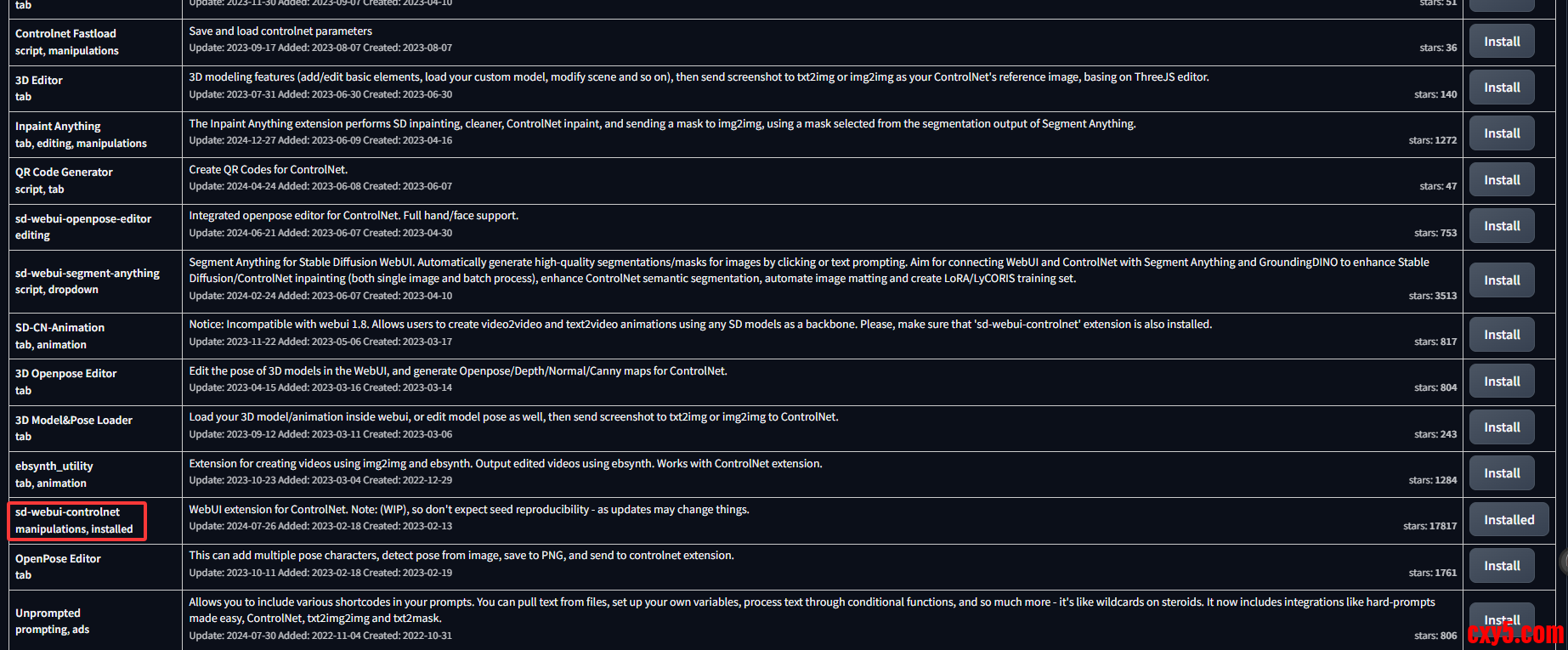Image resolution: width=1568 pixels, height=650 pixels.
Task: Open the ebsynth_utility extension name
Action: [x=54, y=466]
